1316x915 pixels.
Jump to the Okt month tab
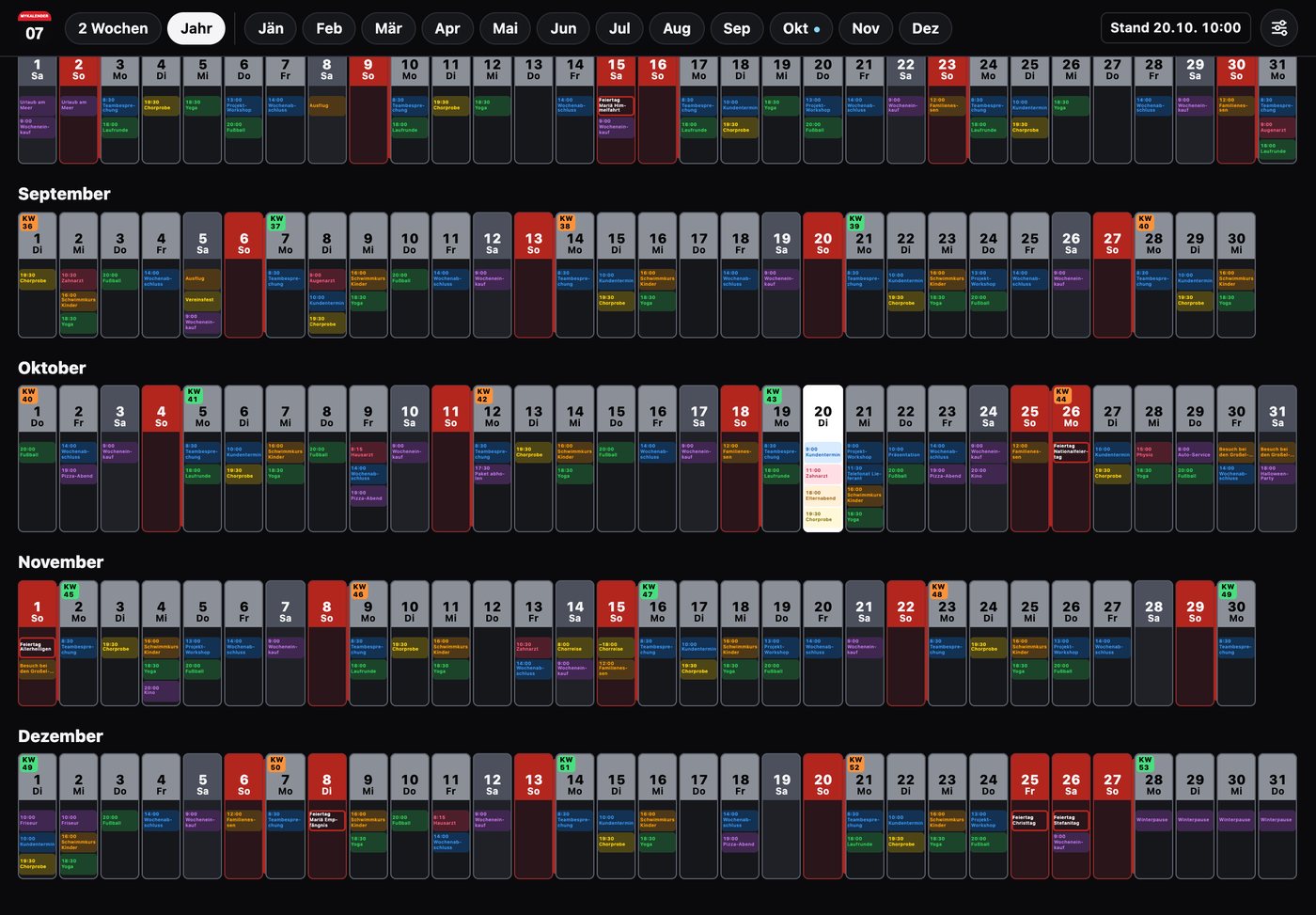(801, 28)
